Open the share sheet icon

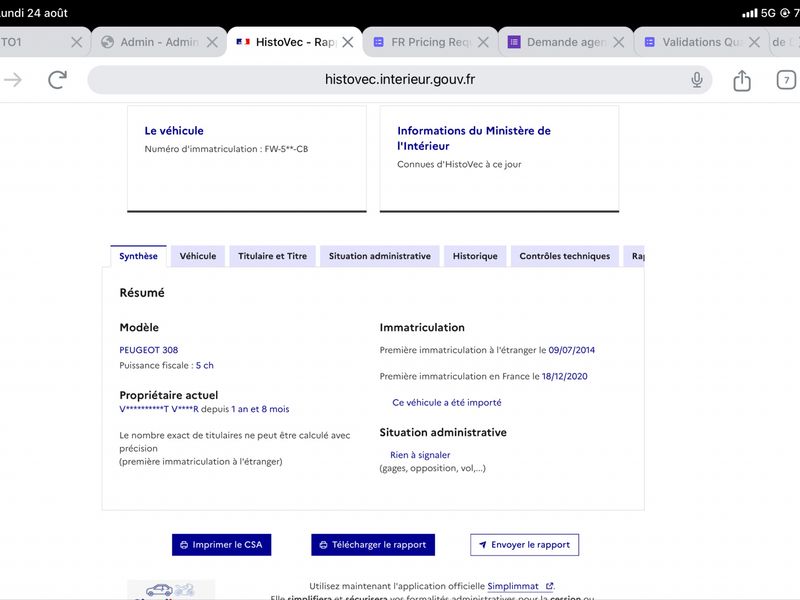tap(742, 80)
